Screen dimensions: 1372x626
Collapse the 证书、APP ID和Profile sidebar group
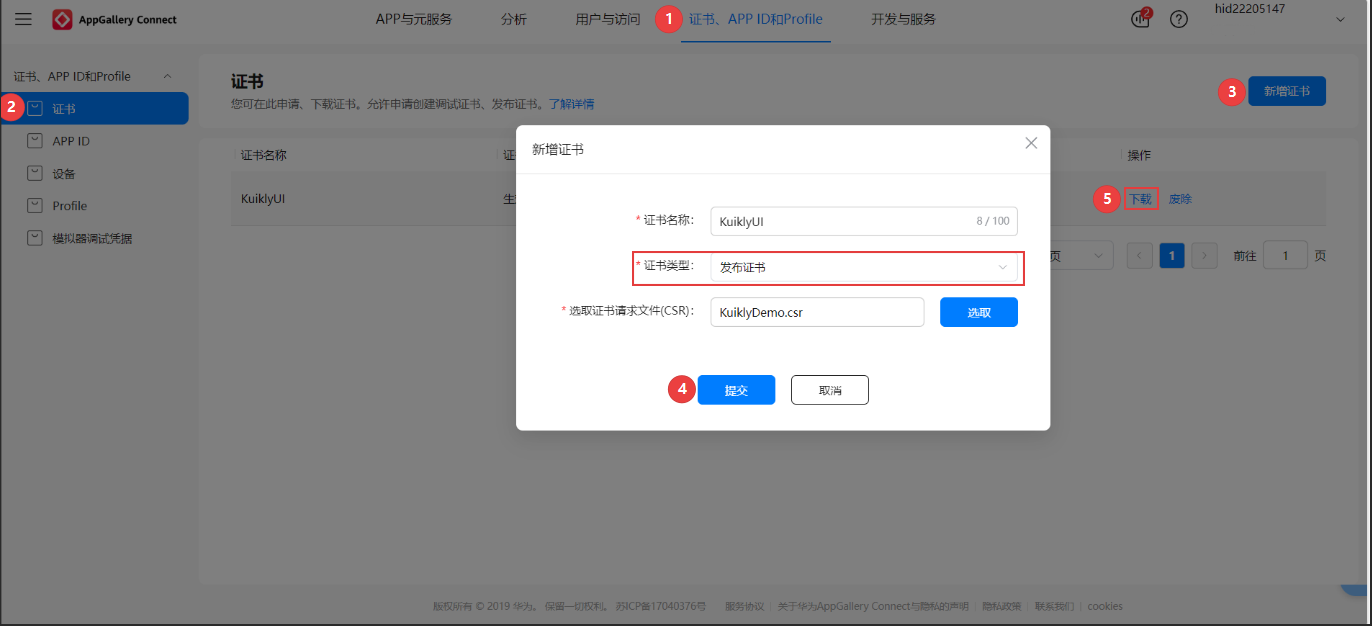coord(167,76)
